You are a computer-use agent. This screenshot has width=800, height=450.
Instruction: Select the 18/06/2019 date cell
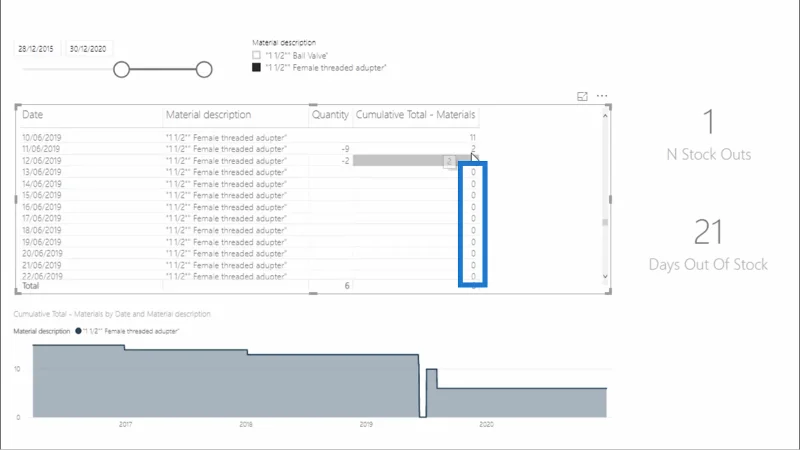tap(41, 230)
